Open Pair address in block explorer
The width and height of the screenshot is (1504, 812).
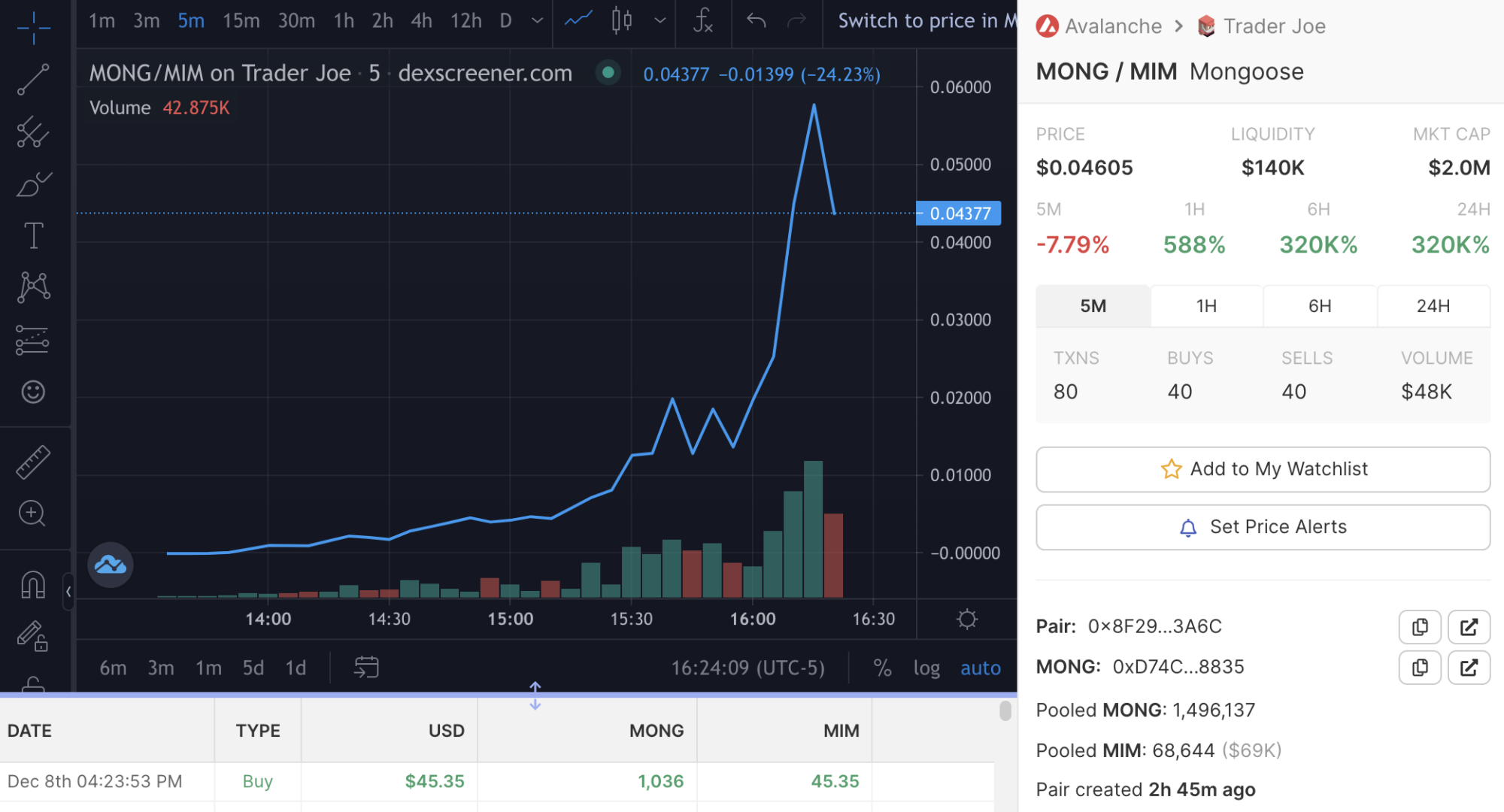(1469, 627)
